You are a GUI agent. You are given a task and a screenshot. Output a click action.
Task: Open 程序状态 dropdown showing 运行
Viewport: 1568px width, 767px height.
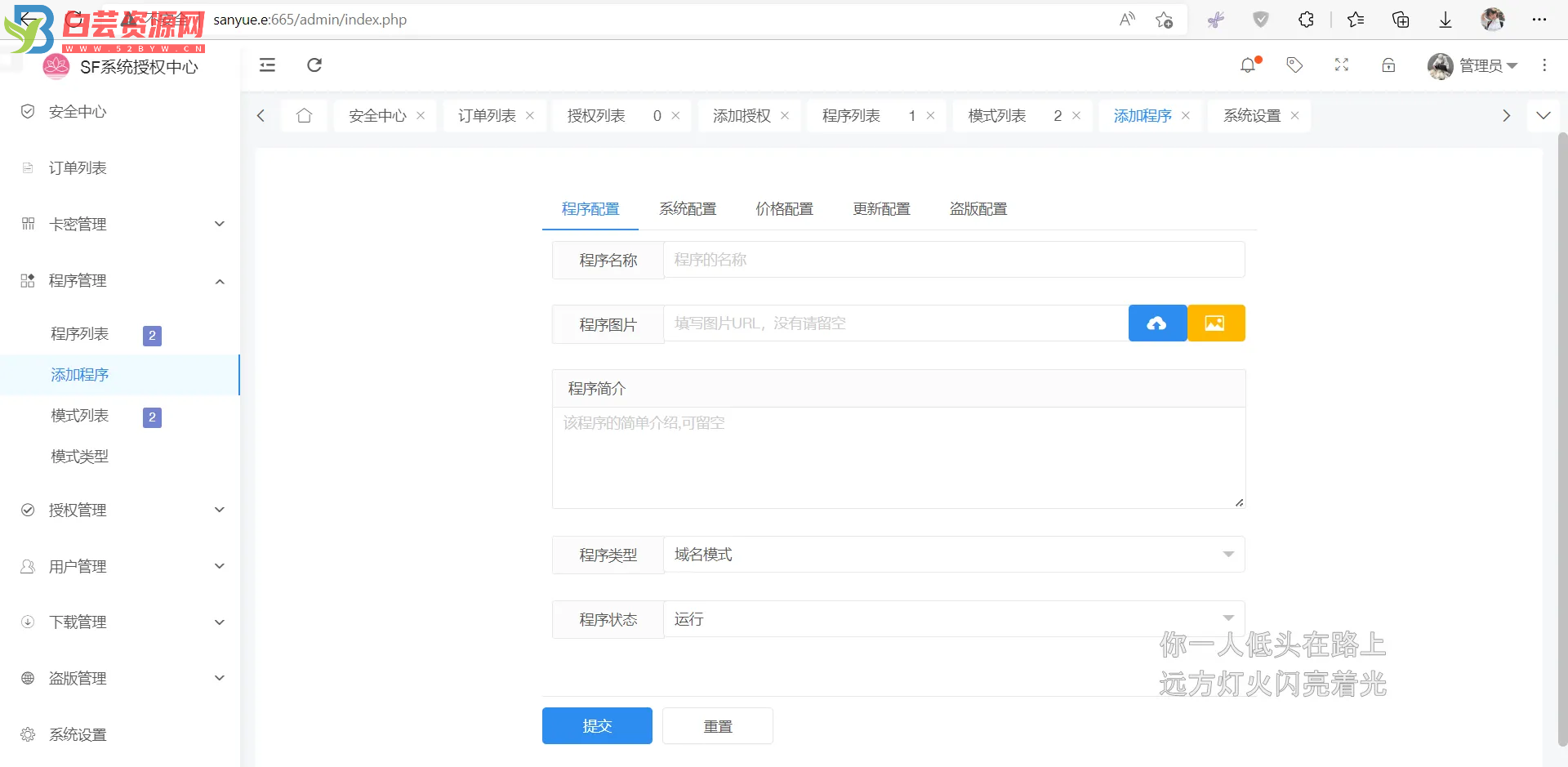[x=954, y=619]
